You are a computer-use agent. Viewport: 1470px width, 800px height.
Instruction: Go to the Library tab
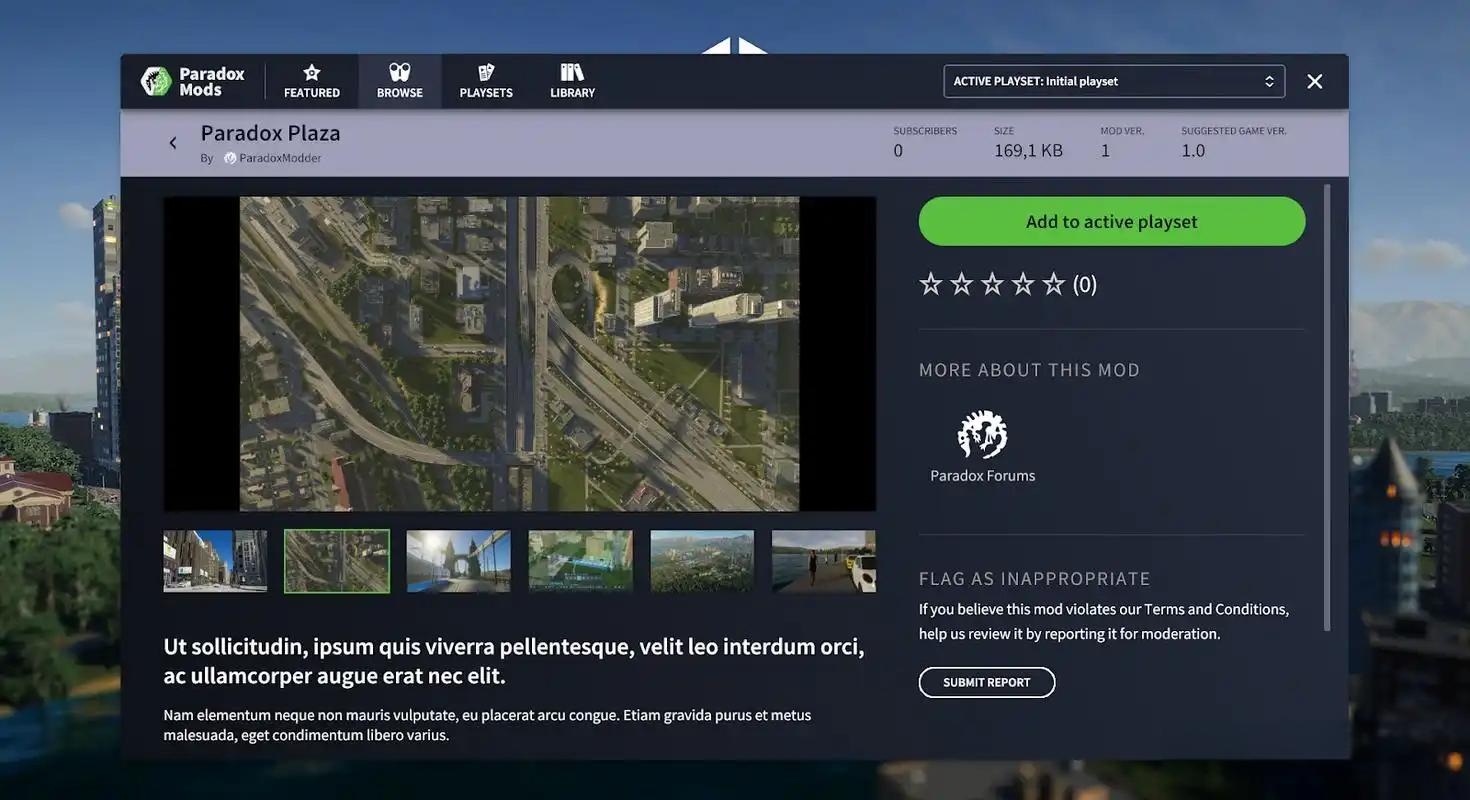click(572, 81)
